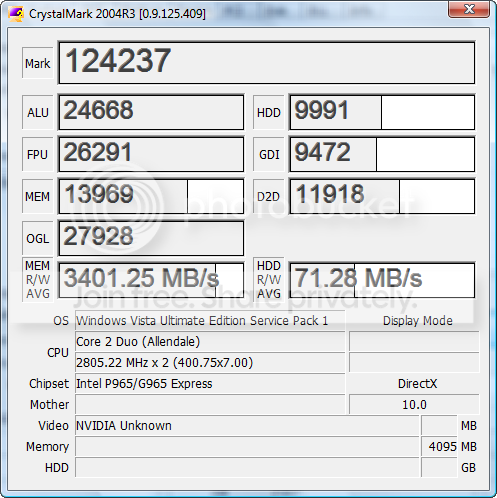
Task: Start the D2D benchmark button
Action: point(269,196)
